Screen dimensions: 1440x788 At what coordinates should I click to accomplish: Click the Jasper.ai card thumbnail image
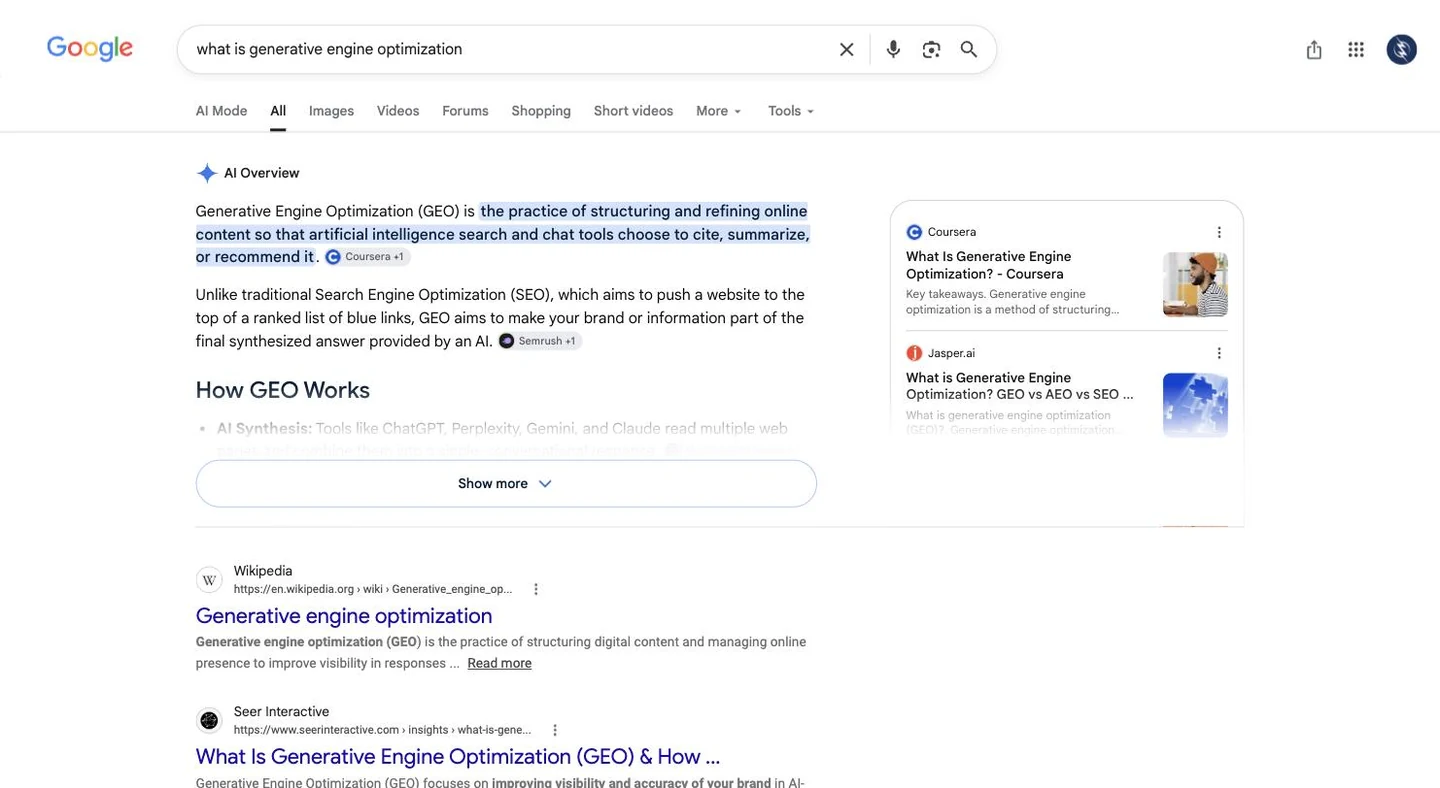1195,405
